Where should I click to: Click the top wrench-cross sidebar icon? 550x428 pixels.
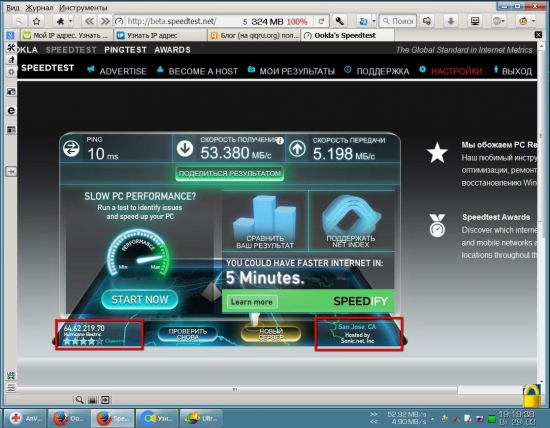pos(11,48)
